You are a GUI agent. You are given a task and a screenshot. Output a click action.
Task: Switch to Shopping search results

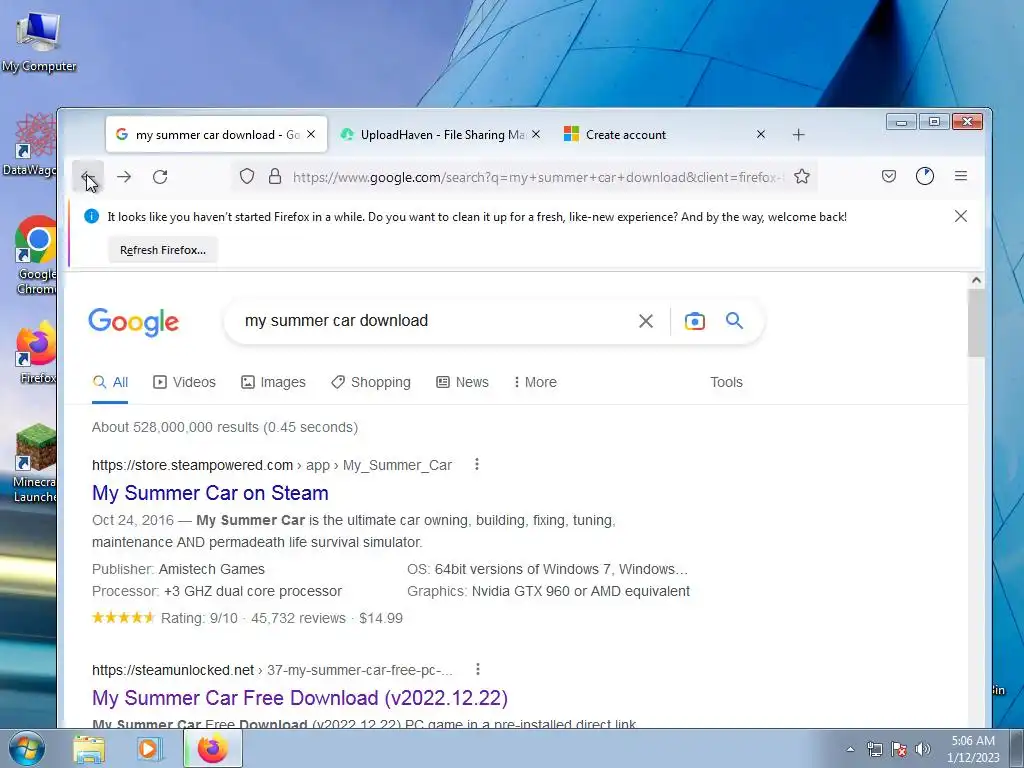coord(371,382)
